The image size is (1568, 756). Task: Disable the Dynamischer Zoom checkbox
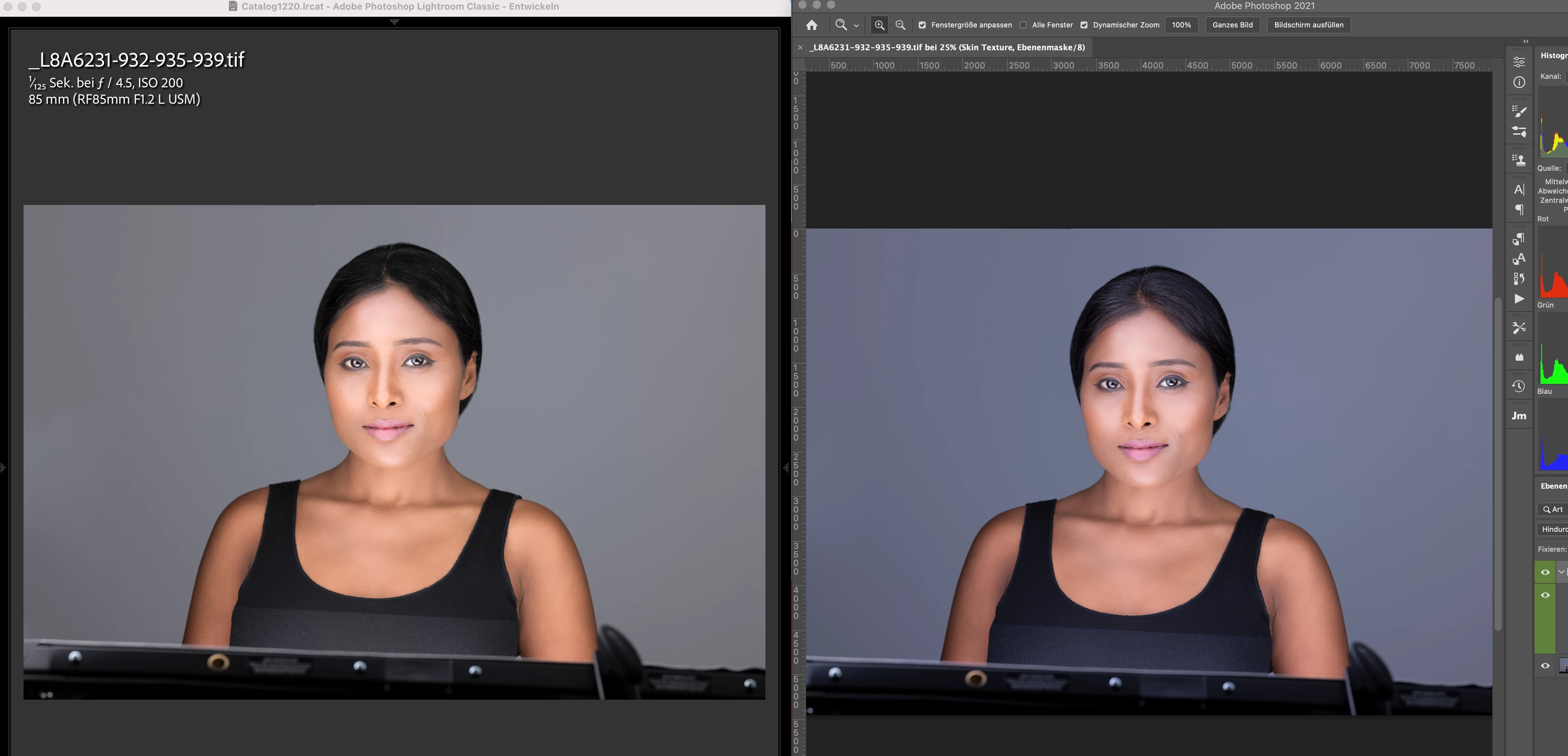1084,25
